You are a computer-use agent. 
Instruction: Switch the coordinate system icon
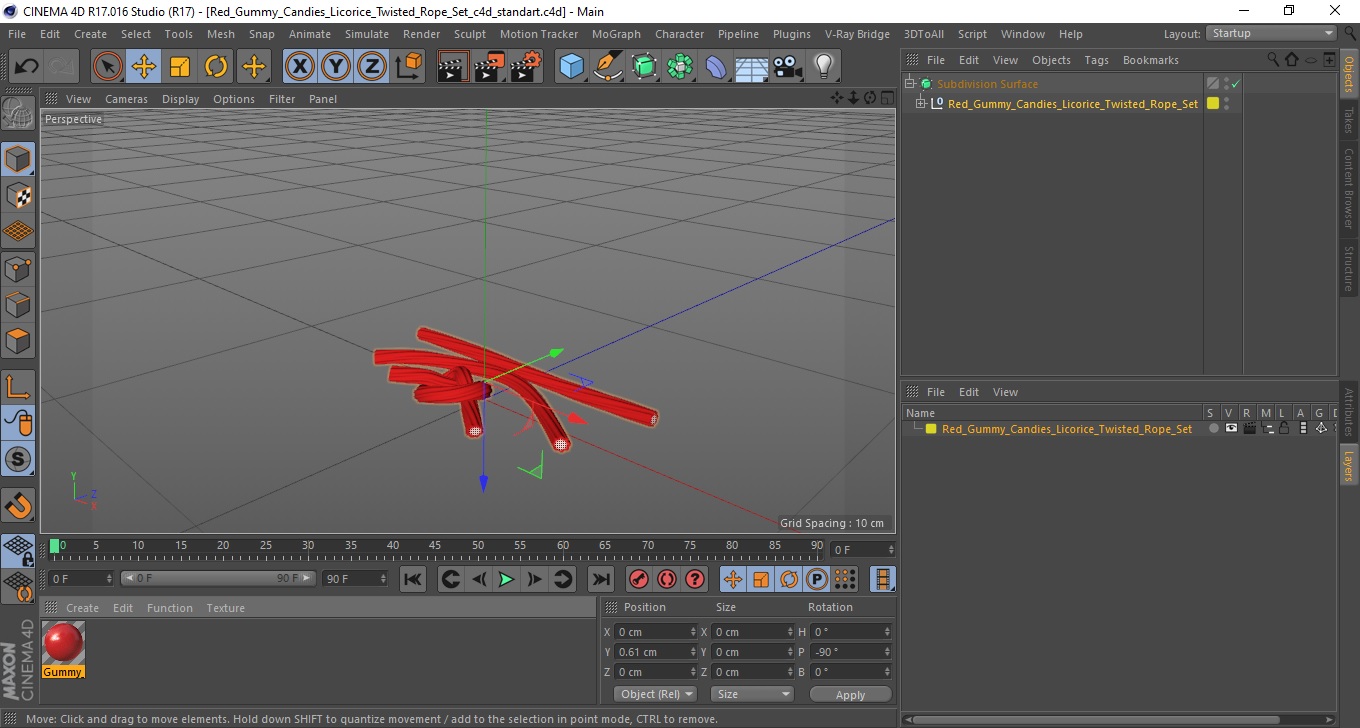point(408,67)
